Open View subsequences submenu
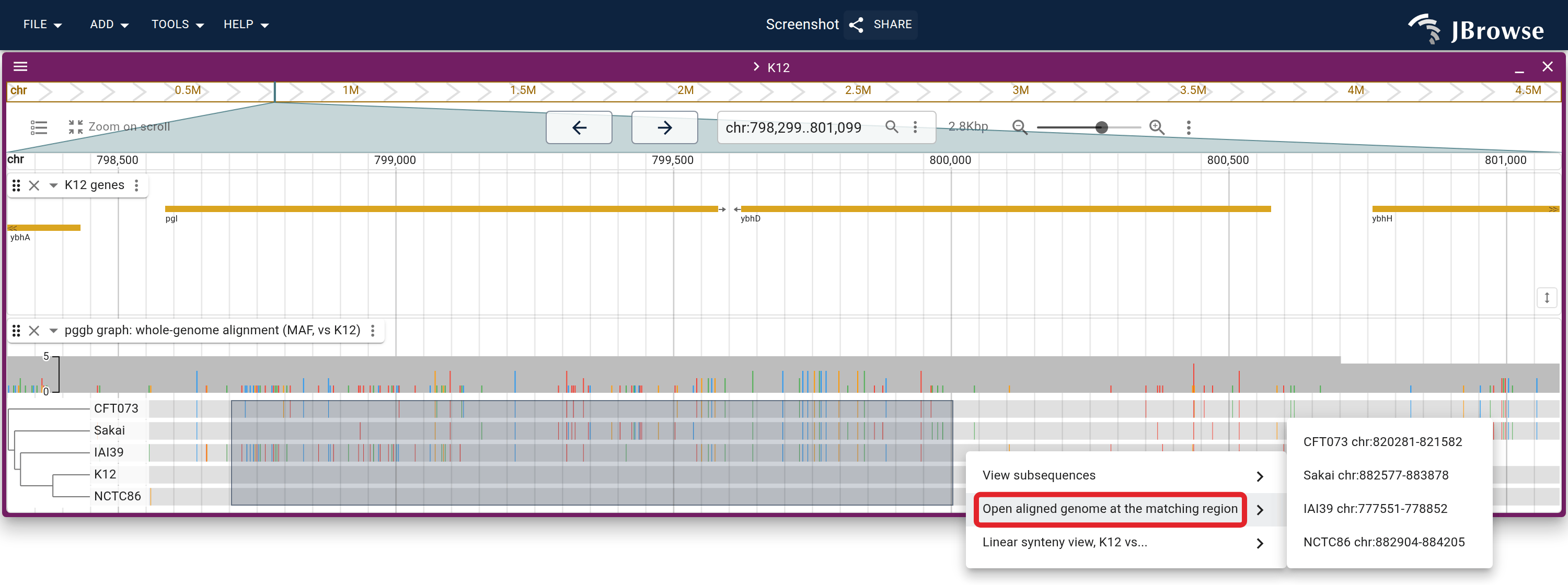The height and width of the screenshot is (585, 1568). pos(1125,475)
